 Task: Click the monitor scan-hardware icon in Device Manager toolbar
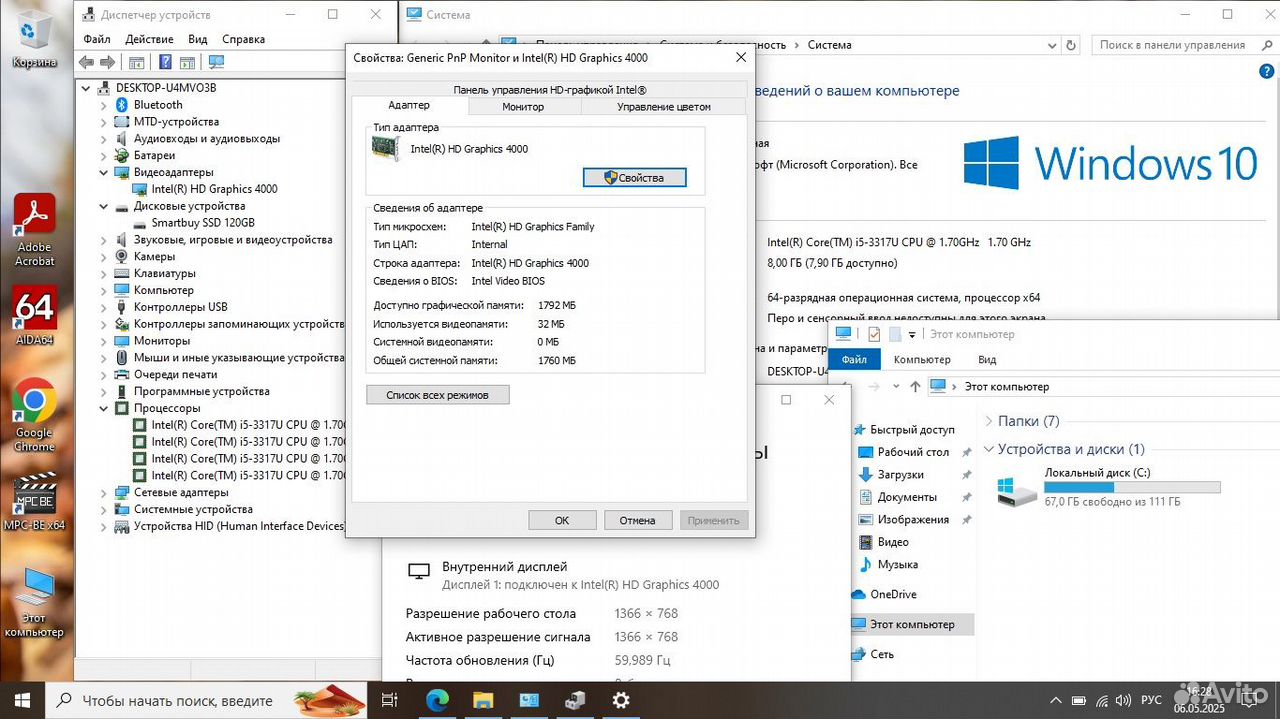pos(215,62)
